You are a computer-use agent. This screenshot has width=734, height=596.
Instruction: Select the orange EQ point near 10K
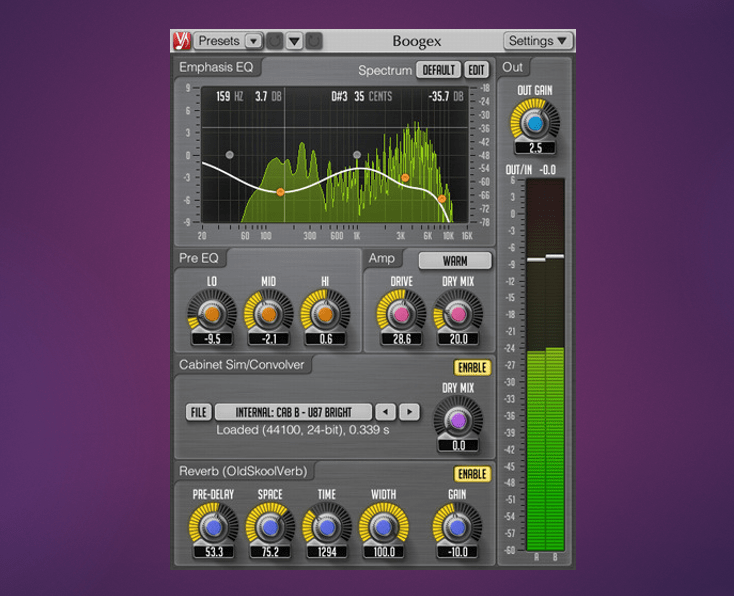(x=441, y=199)
